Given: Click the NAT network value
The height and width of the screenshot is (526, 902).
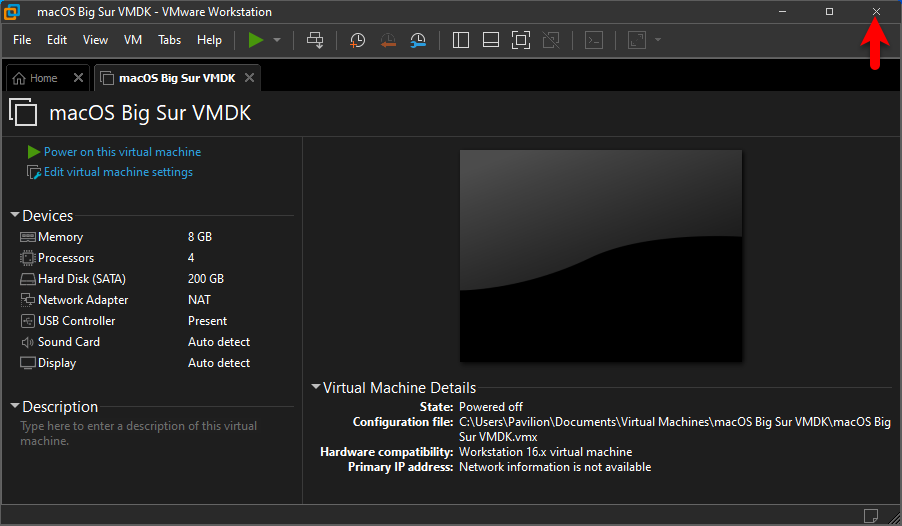Looking at the screenshot, I should click(199, 300).
